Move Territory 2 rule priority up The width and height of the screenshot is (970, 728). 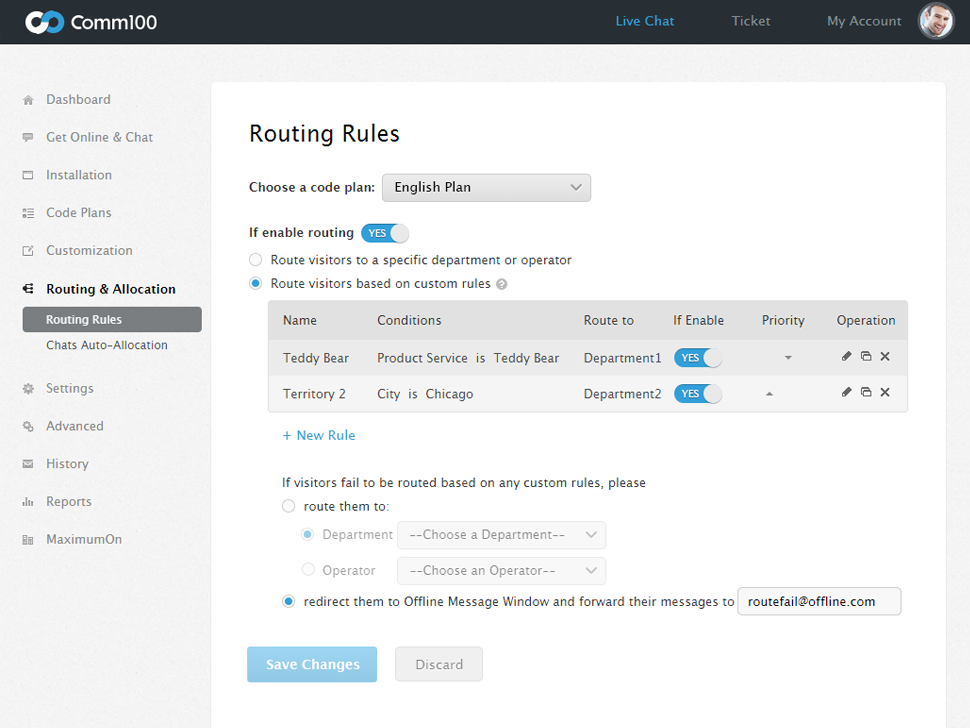point(769,394)
